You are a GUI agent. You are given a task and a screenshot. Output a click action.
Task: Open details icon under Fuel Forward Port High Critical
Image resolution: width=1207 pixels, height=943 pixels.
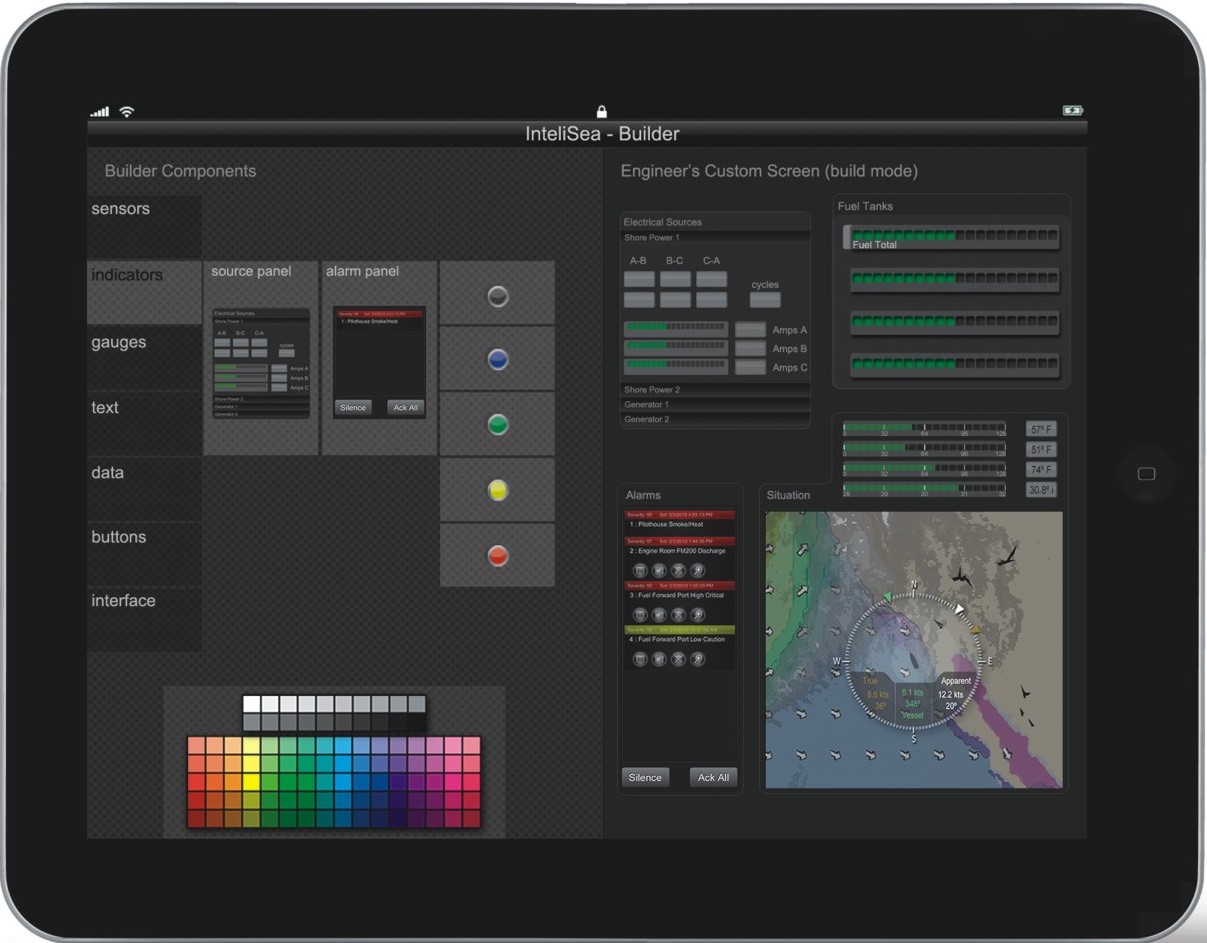(x=640, y=614)
